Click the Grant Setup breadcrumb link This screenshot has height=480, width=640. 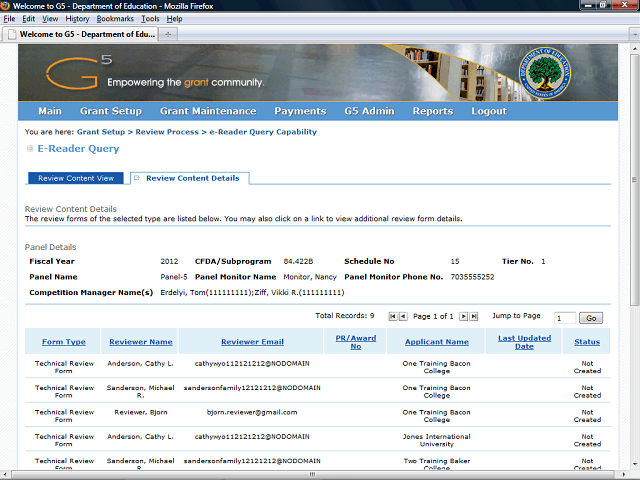pos(101,132)
